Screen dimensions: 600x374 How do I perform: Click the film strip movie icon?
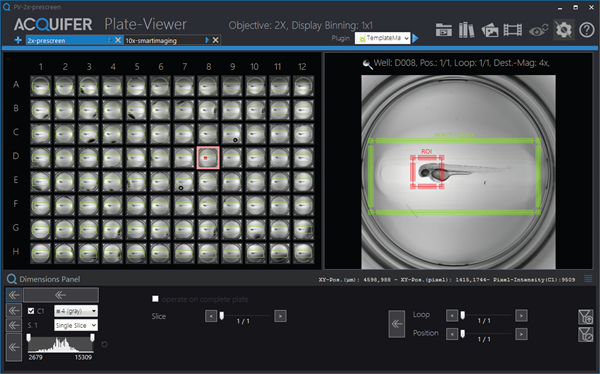point(513,30)
